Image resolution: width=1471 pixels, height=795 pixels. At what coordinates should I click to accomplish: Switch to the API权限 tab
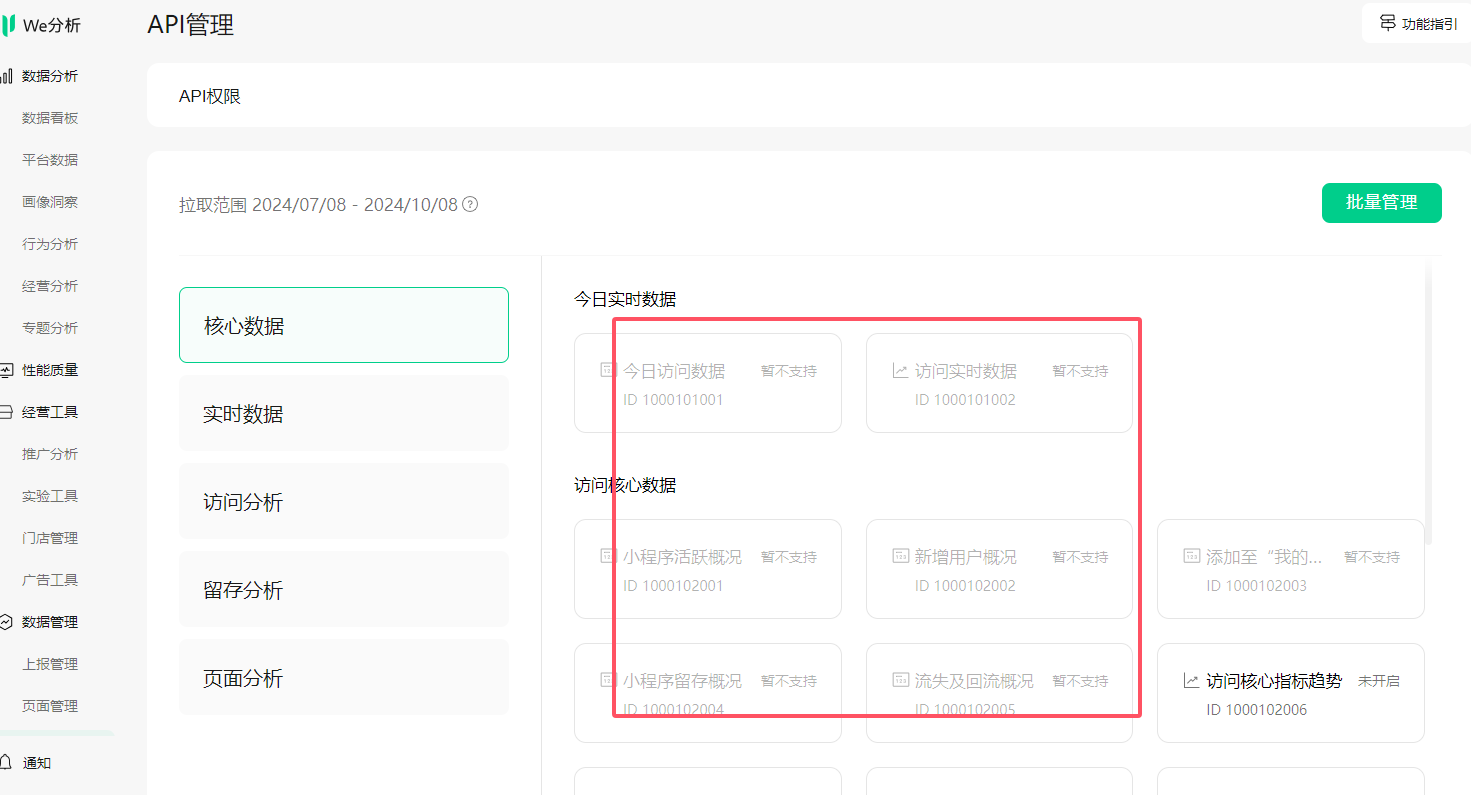pos(210,97)
